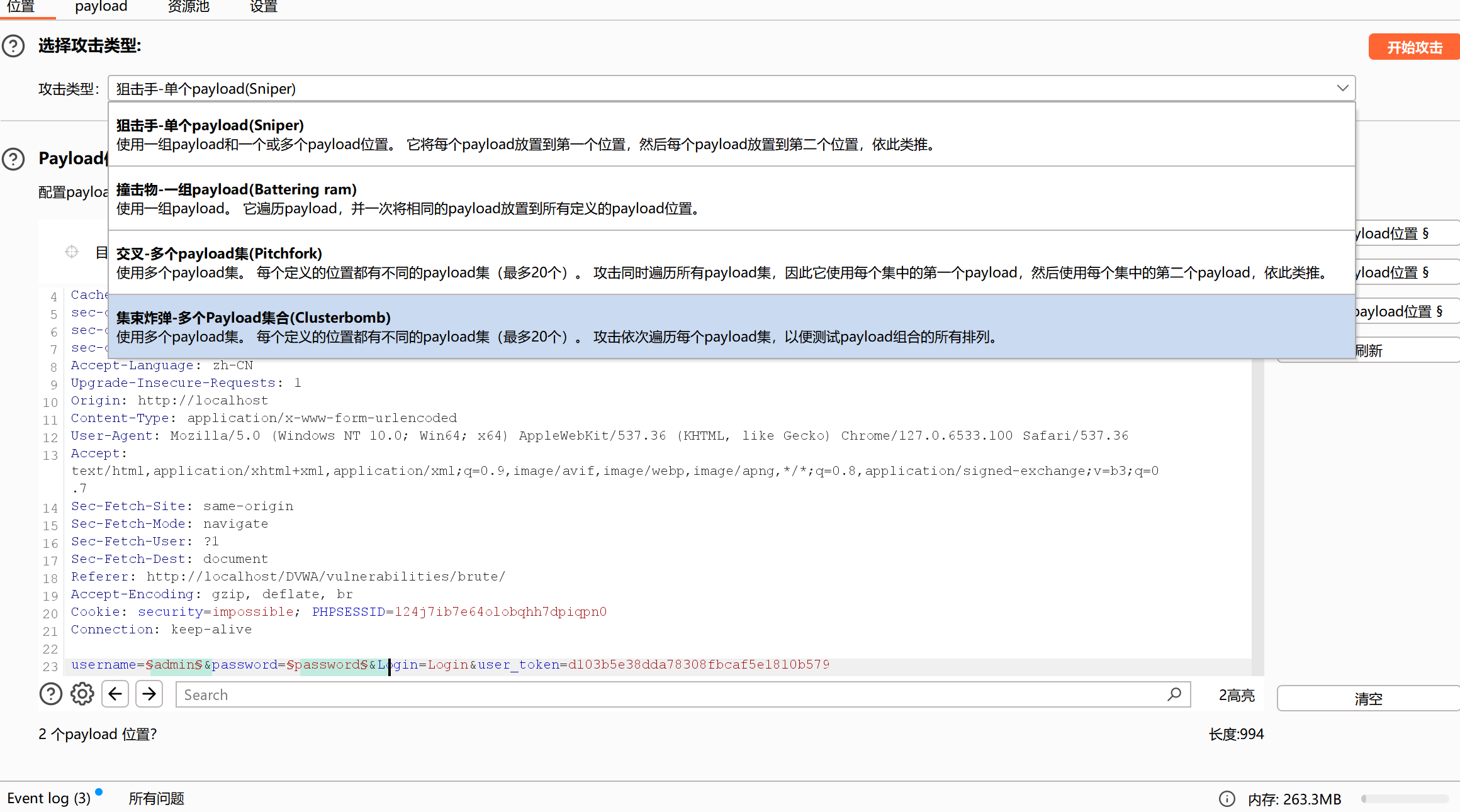The width and height of the screenshot is (1460, 812).
Task: Click help icon beside attack type heading
Action: pyautogui.click(x=13, y=46)
